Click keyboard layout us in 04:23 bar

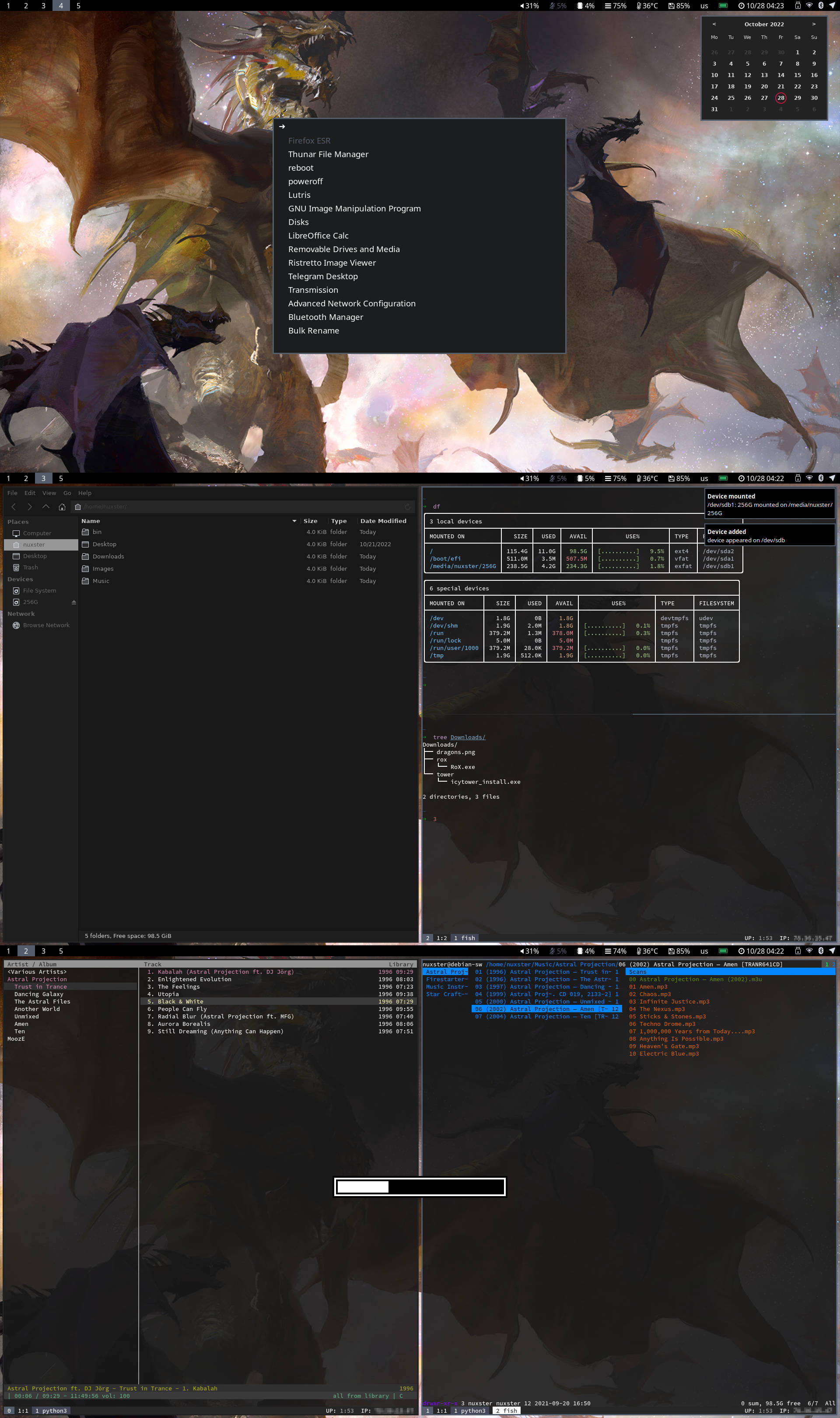point(704,6)
